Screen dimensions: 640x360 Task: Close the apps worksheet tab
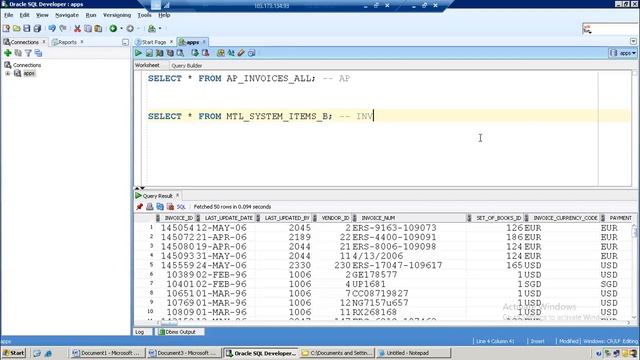(204, 42)
